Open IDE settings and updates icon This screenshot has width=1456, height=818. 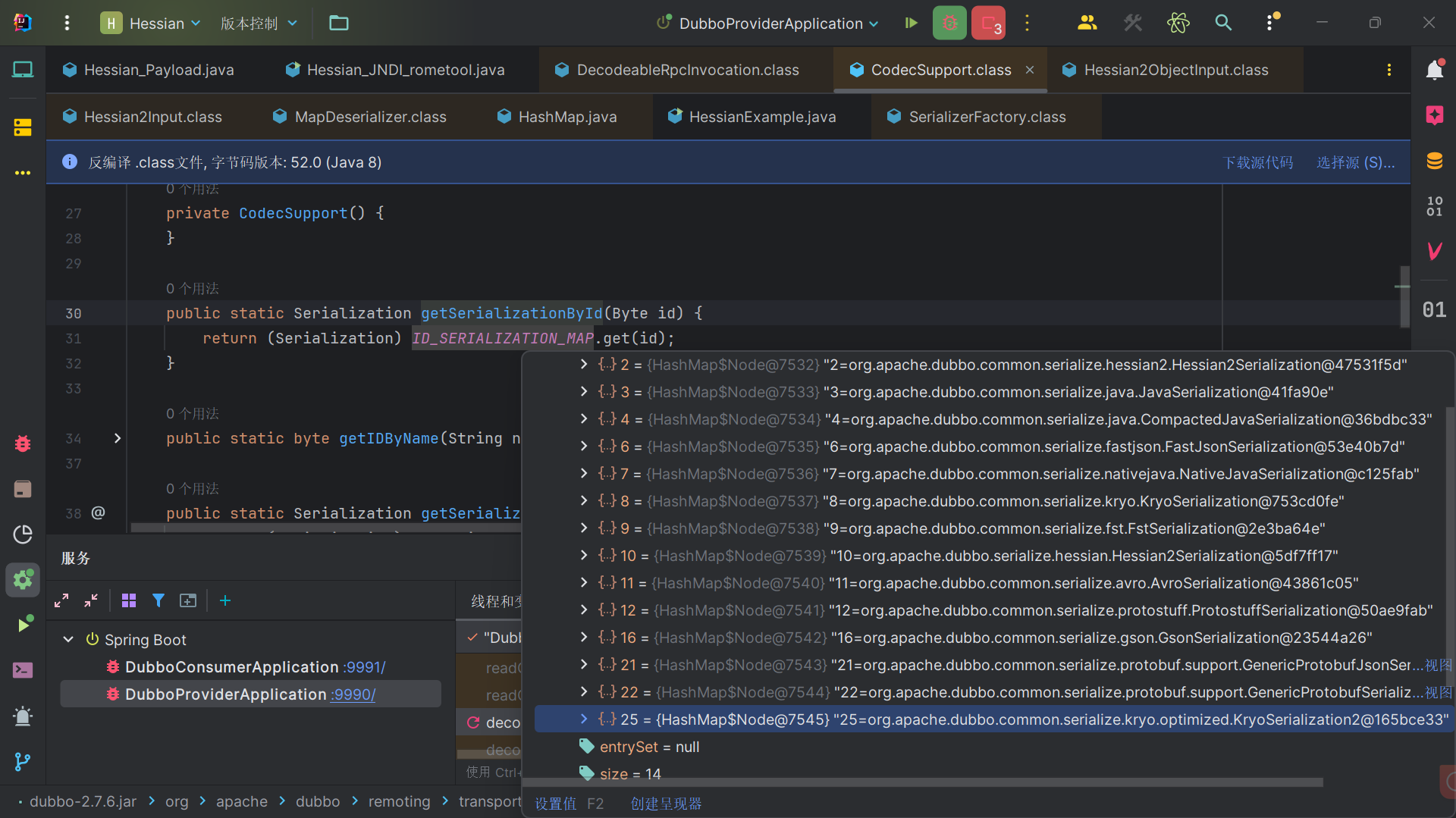(1270, 23)
